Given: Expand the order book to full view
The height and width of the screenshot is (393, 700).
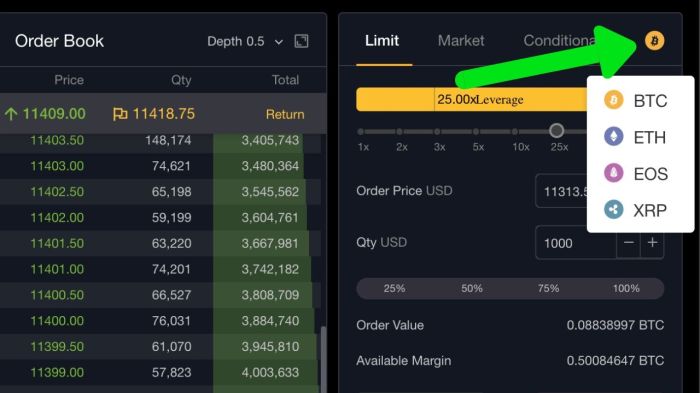Looking at the screenshot, I should pos(301,41).
